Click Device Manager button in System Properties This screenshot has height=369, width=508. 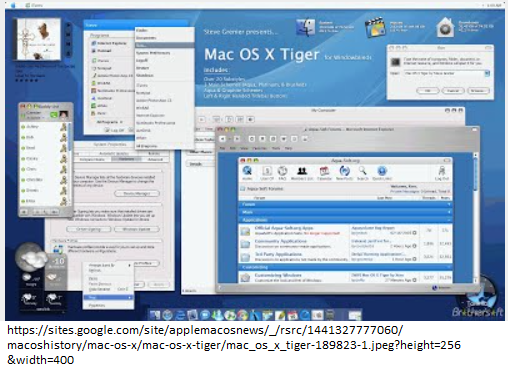coord(137,194)
